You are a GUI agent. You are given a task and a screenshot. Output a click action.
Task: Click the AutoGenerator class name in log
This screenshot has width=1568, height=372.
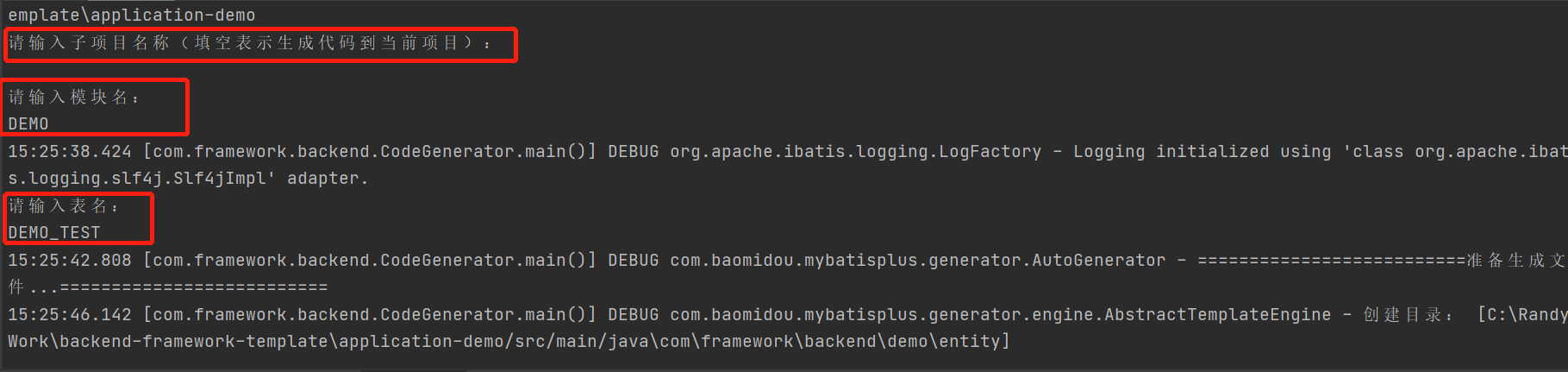coord(1098,261)
